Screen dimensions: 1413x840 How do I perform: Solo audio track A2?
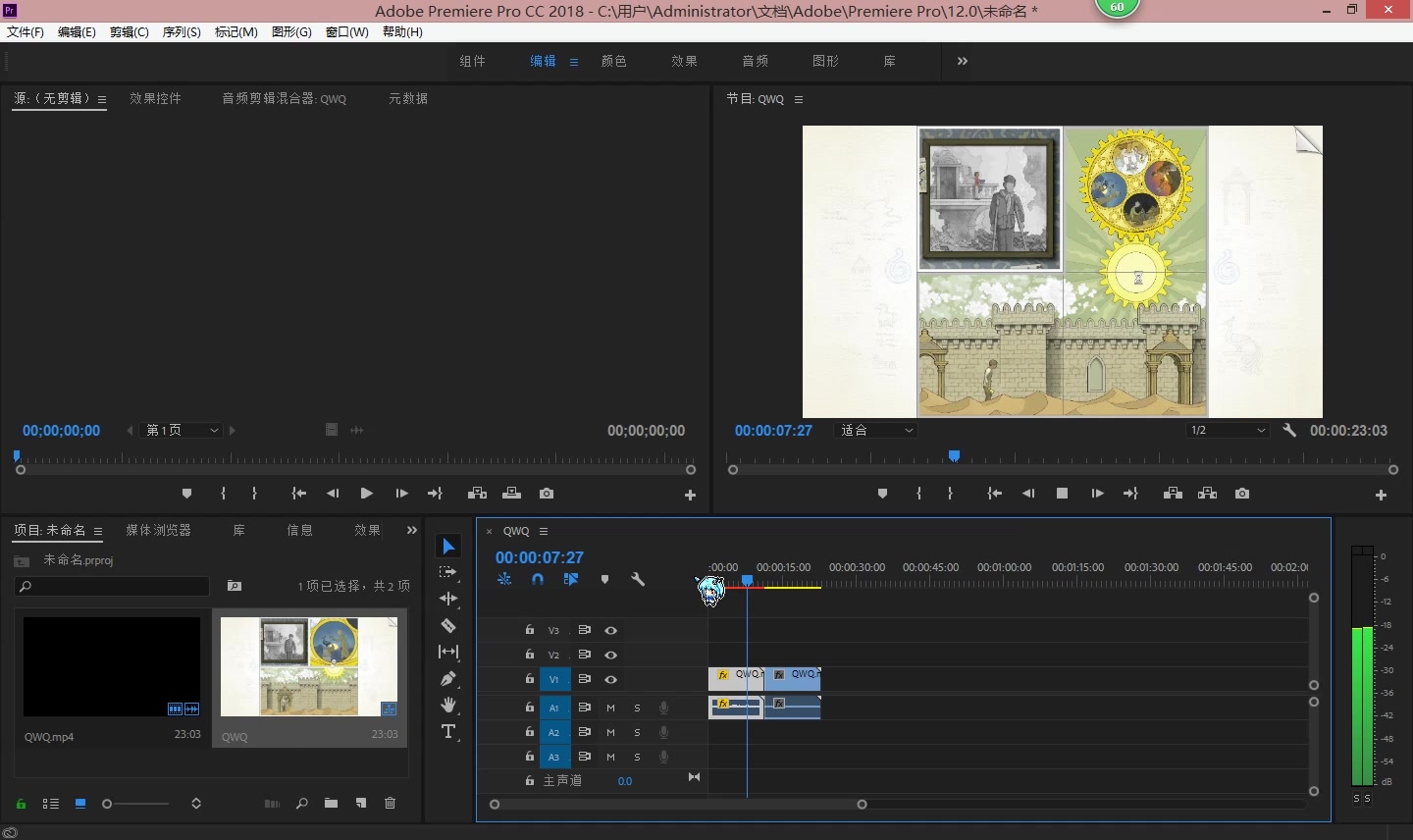[x=637, y=732]
